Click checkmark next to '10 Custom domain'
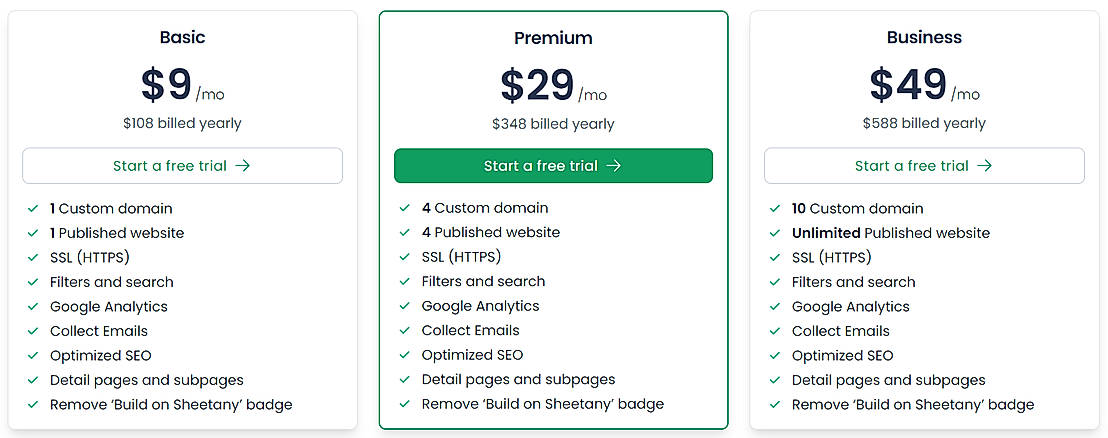 [775, 209]
